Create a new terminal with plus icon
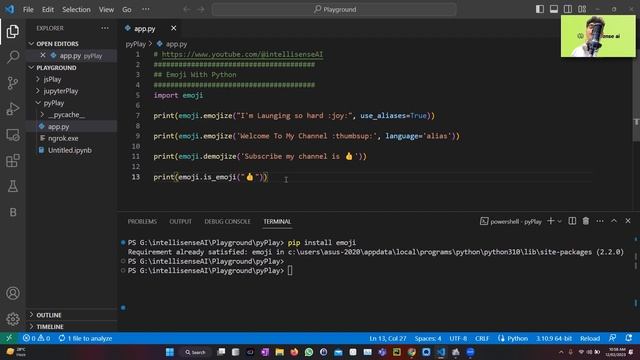Image resolution: width=640 pixels, height=360 pixels. (551, 221)
